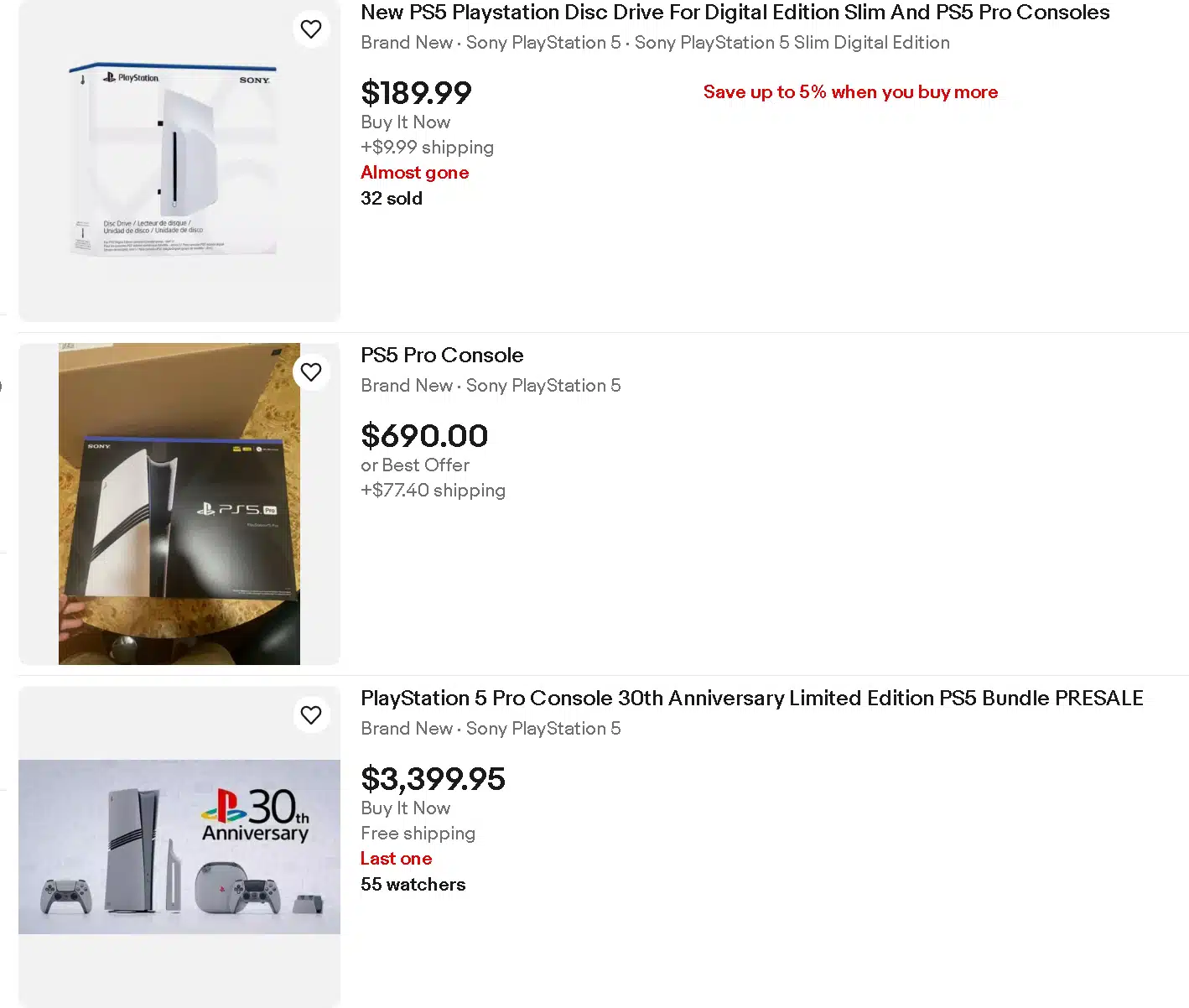Click the 'Almost gone' label

(414, 173)
